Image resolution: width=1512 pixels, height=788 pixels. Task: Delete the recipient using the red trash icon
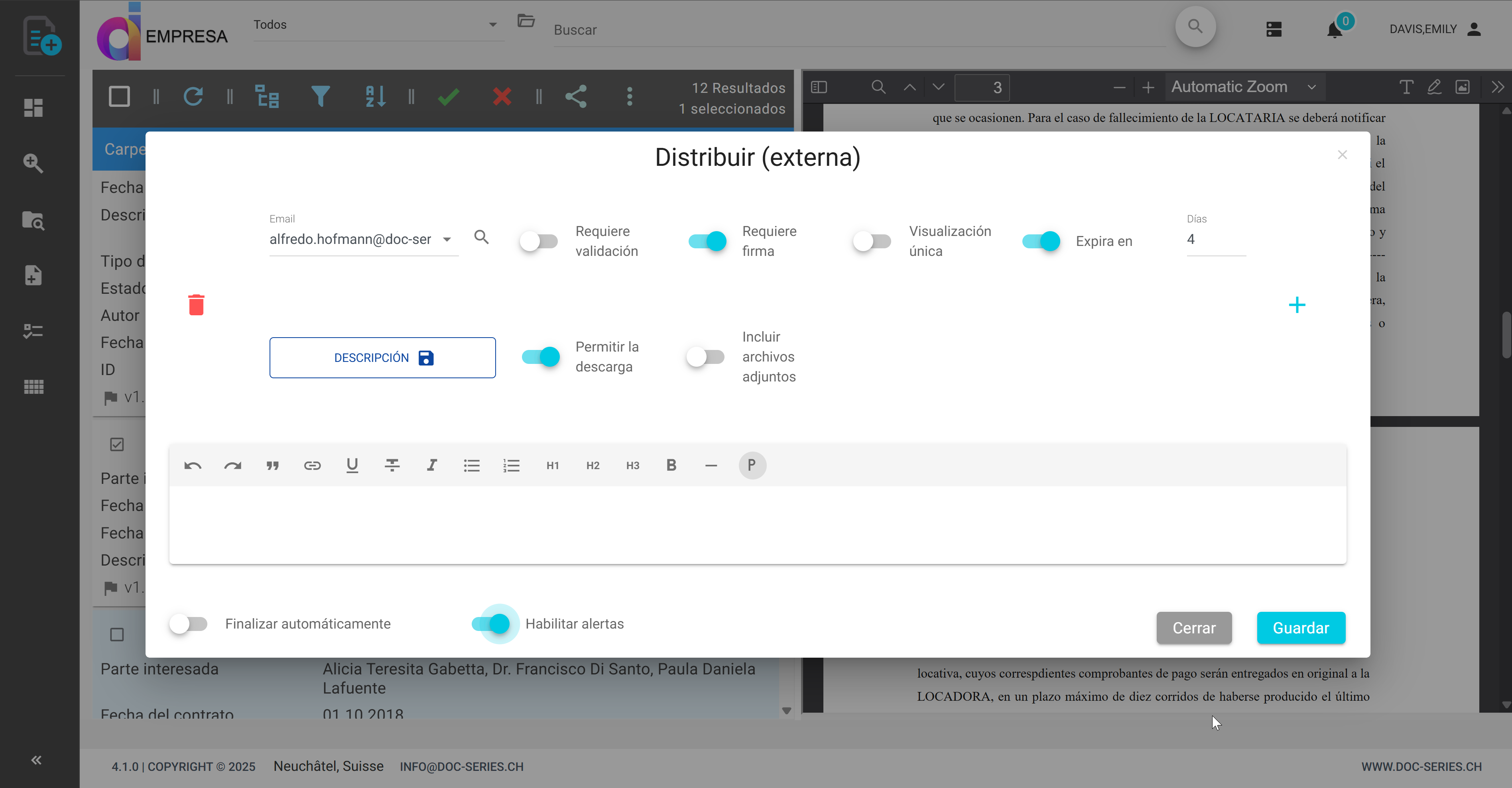[196, 304]
